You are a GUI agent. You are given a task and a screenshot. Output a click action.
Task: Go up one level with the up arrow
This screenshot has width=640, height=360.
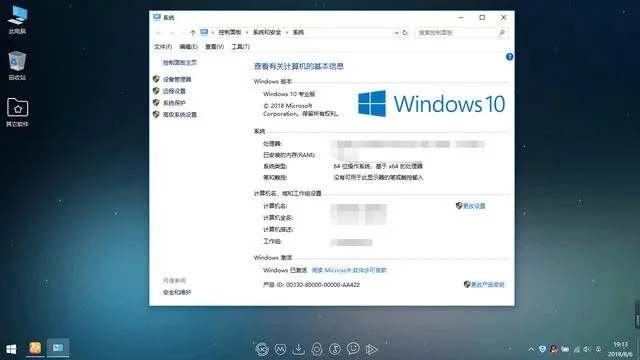point(193,32)
